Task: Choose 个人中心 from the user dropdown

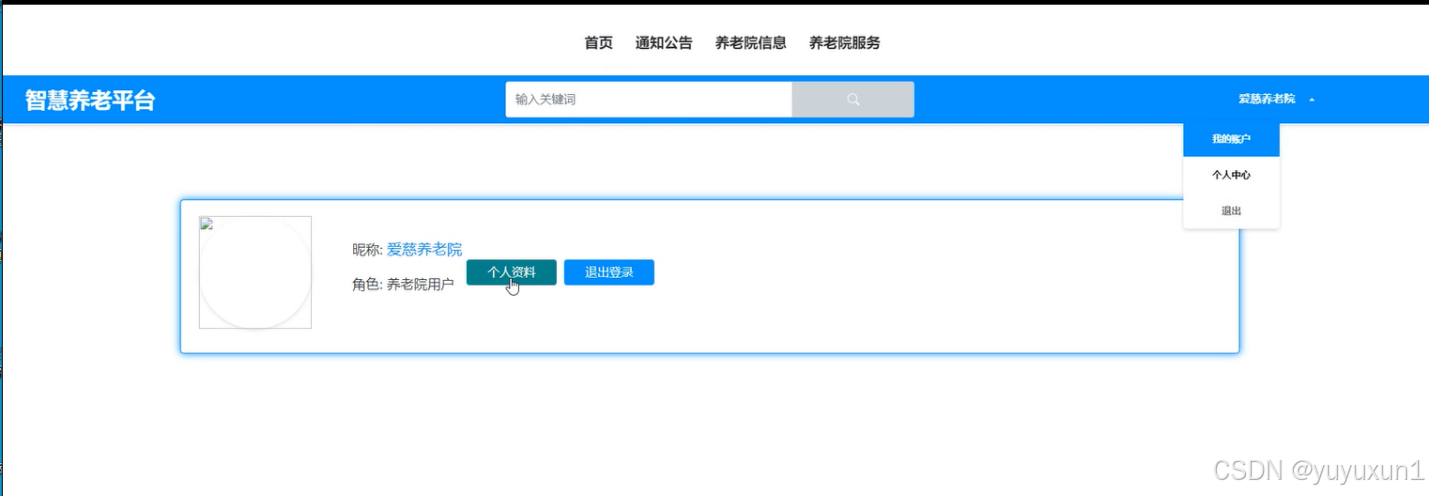Action: [x=1231, y=175]
